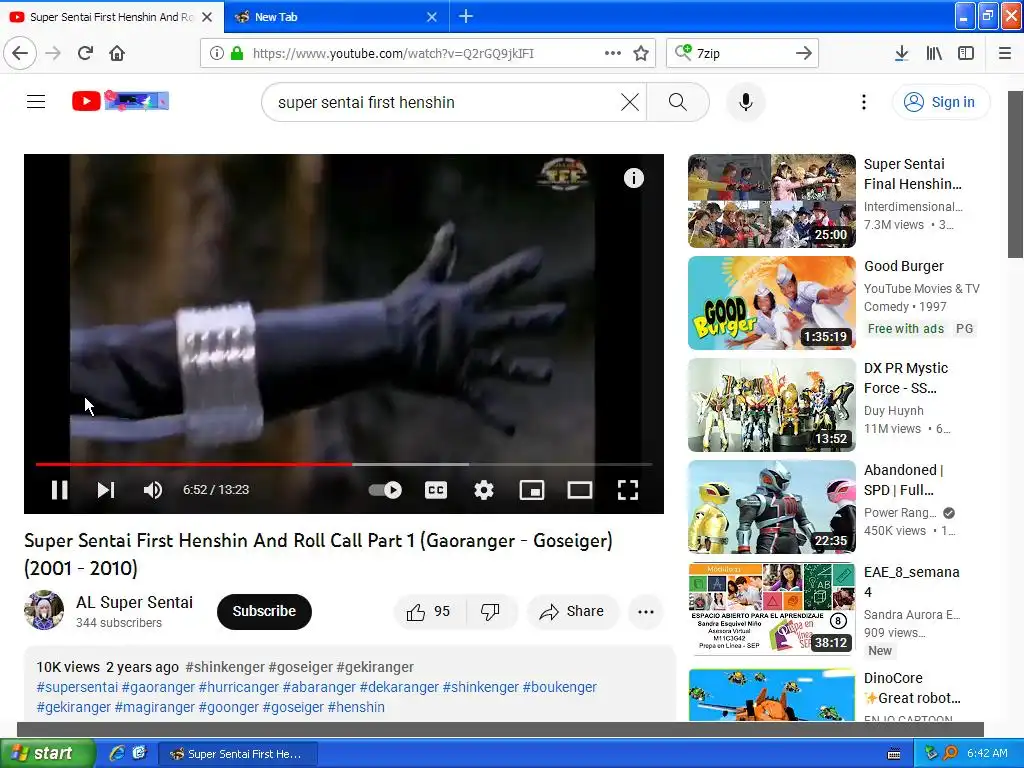Image resolution: width=1024 pixels, height=768 pixels.
Task: Submit 7zip search with arrow button
Action: [804, 53]
